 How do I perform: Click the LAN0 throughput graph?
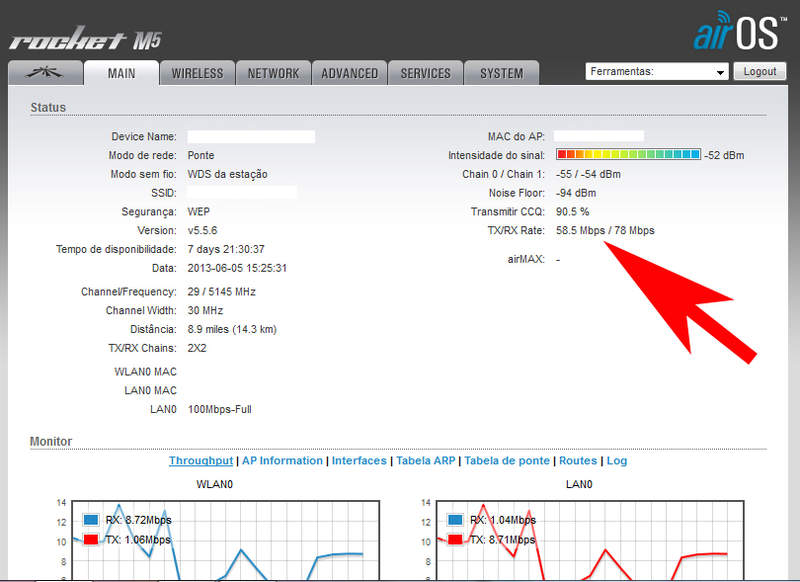click(x=590, y=541)
